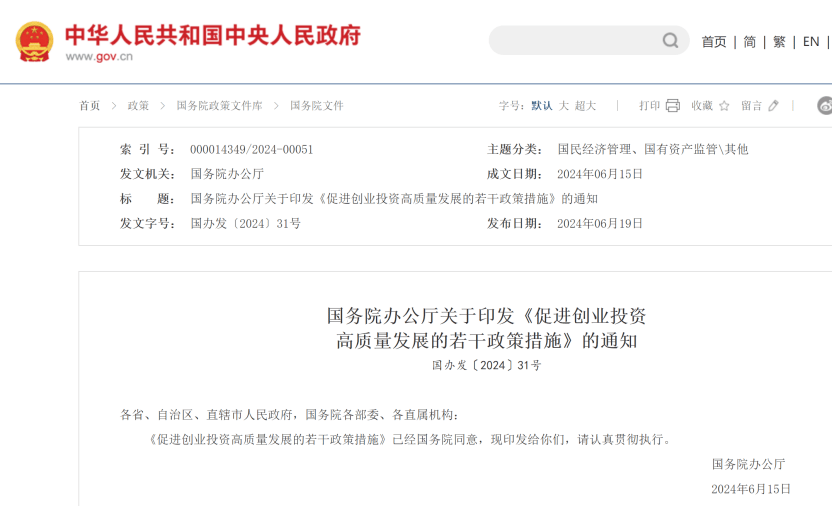Switch to traditional Chinese 繁

click(x=779, y=41)
